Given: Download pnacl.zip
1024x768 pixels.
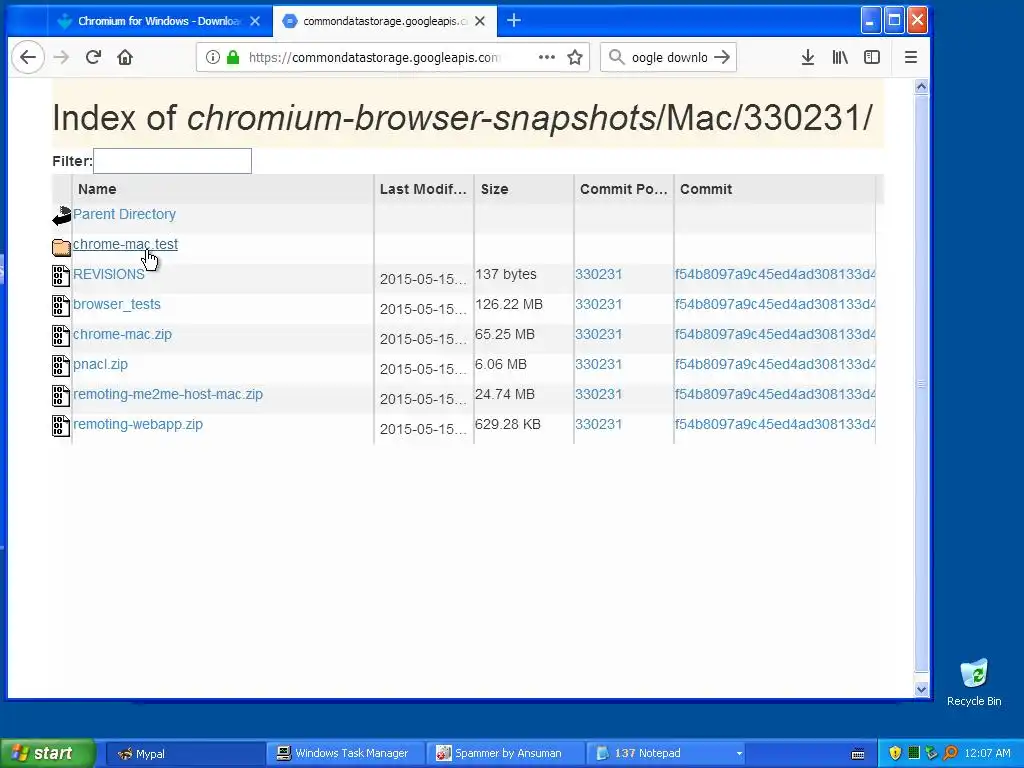Looking at the screenshot, I should [100, 364].
